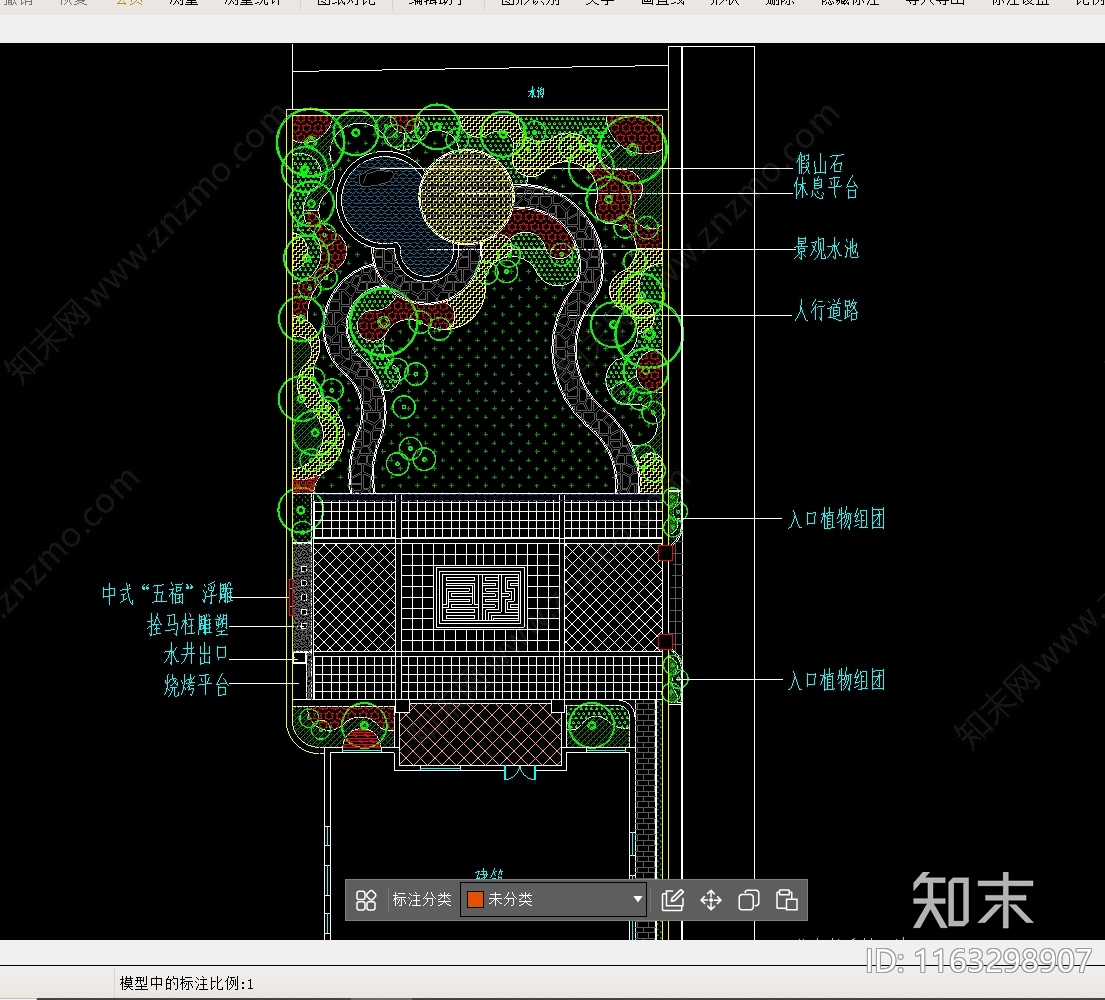Select the 景观水池 drawing label
Viewport: 1105px width, 1000px height.
tap(826, 249)
